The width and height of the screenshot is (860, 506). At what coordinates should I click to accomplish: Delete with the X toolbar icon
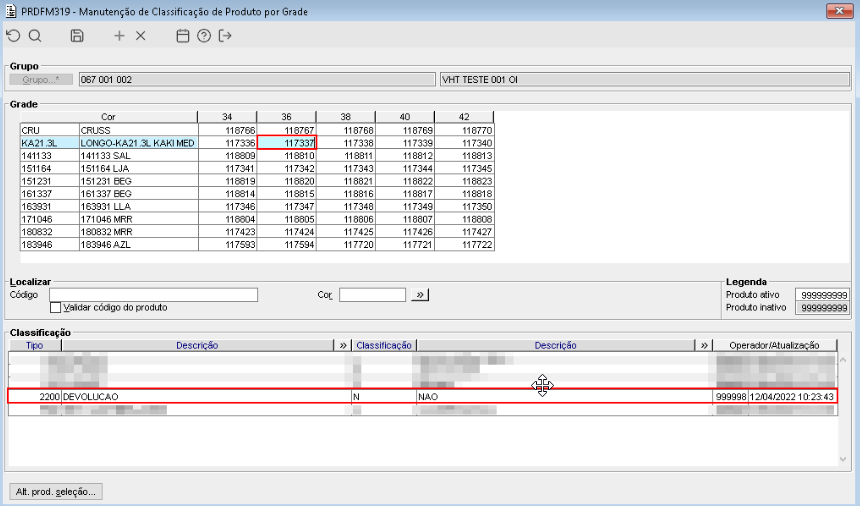click(140, 36)
